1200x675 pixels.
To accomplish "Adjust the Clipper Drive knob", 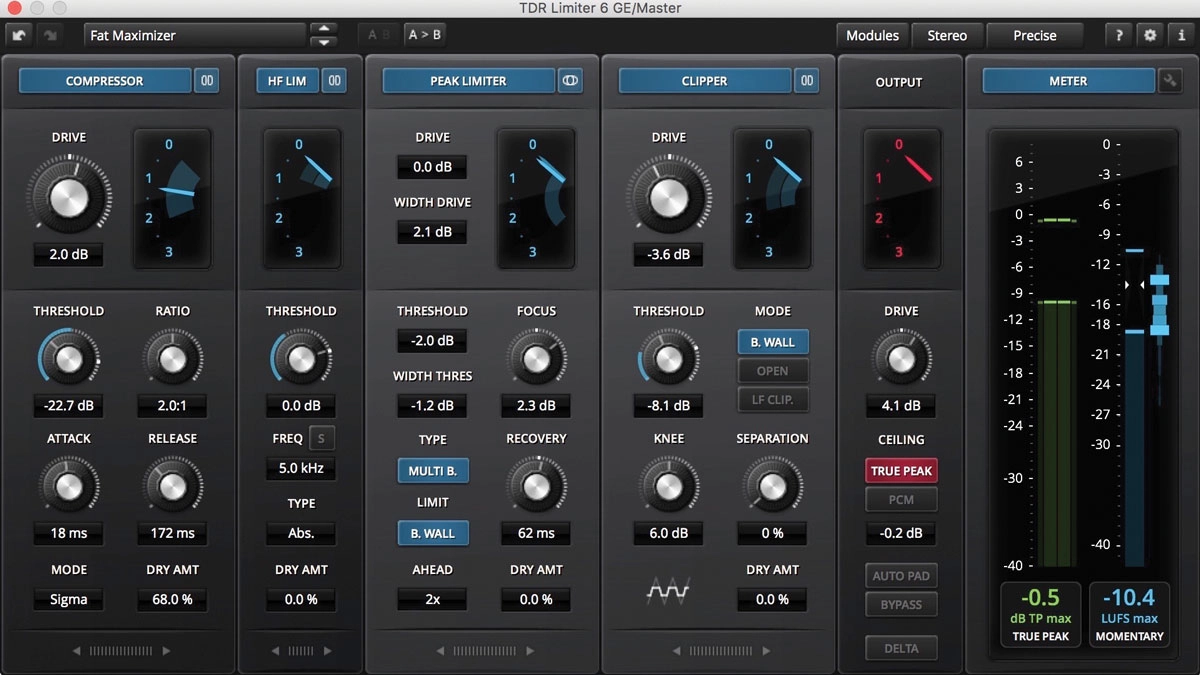I will click(668, 197).
